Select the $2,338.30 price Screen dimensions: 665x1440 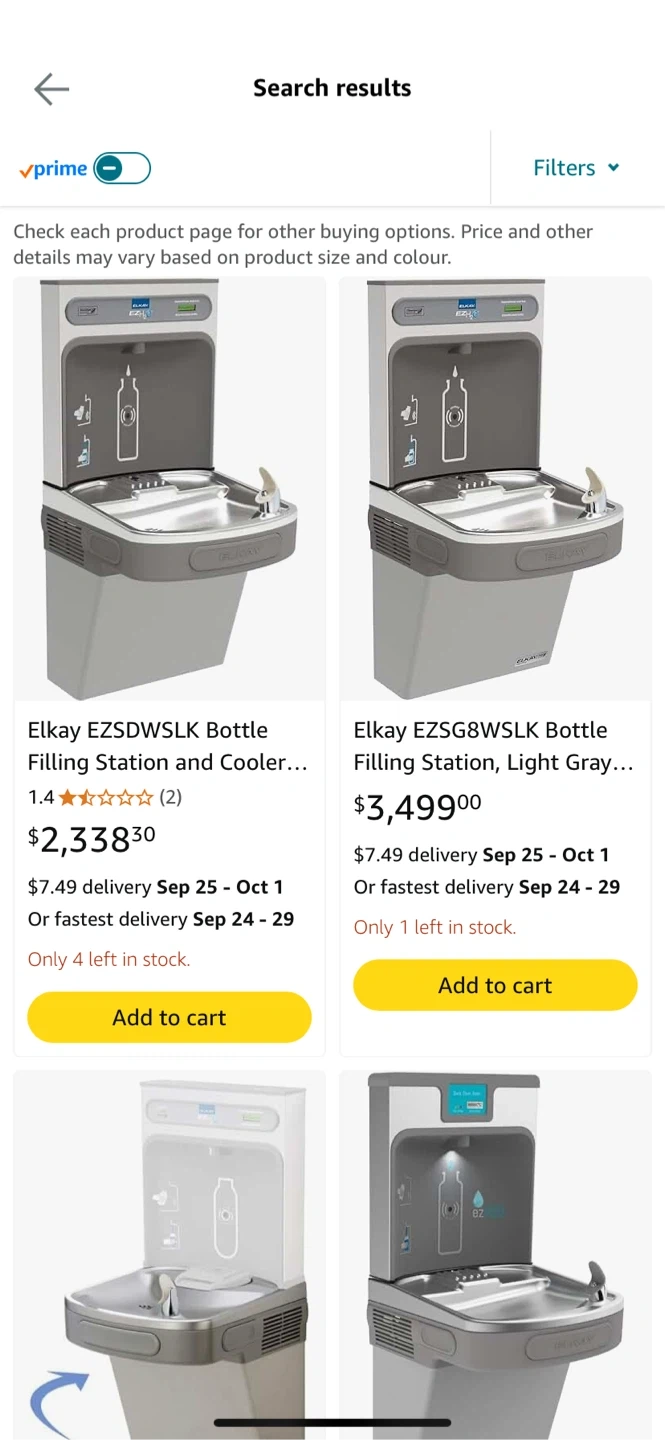pyautogui.click(x=91, y=840)
